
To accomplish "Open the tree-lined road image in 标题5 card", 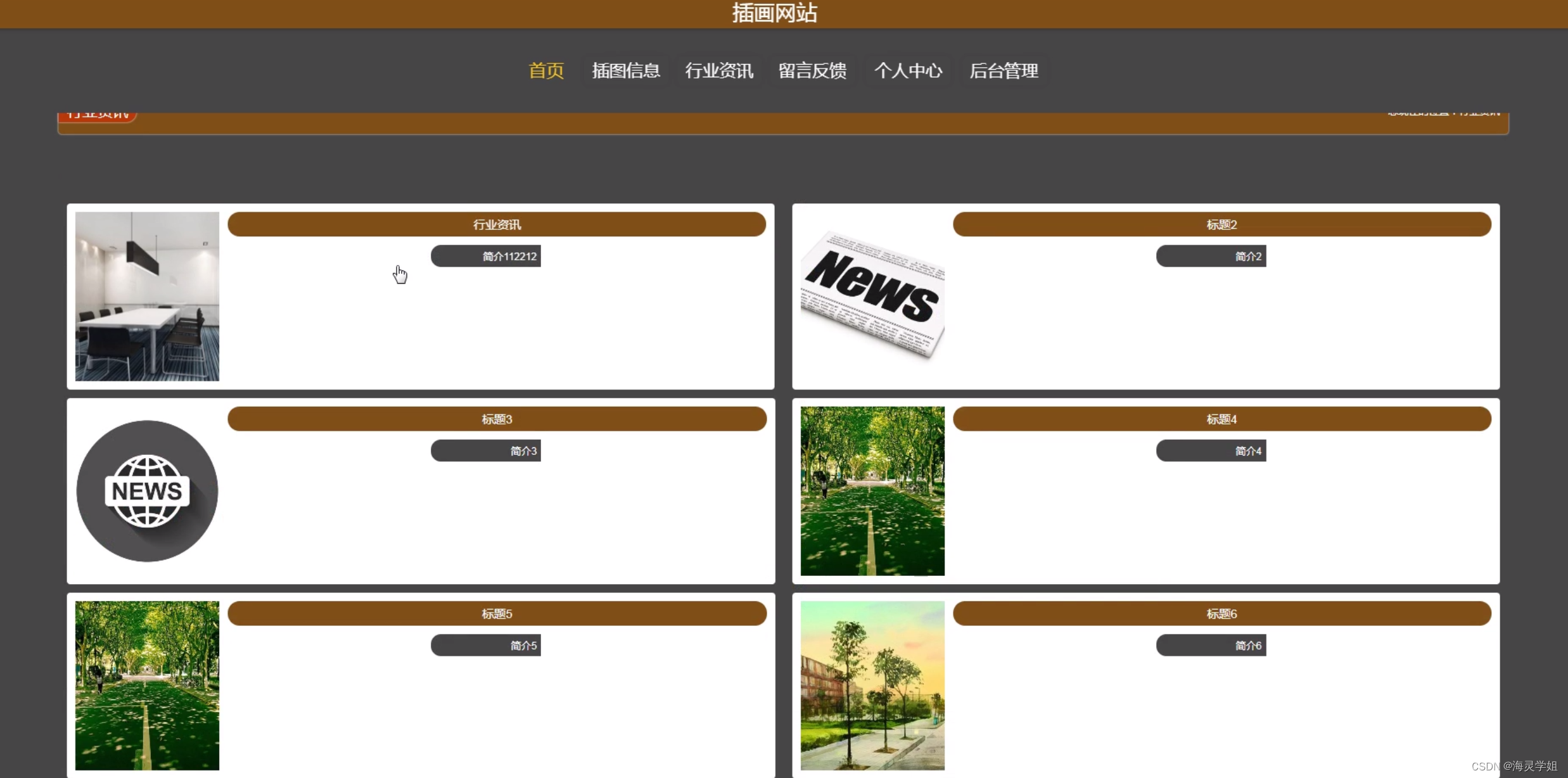I will 147,686.
